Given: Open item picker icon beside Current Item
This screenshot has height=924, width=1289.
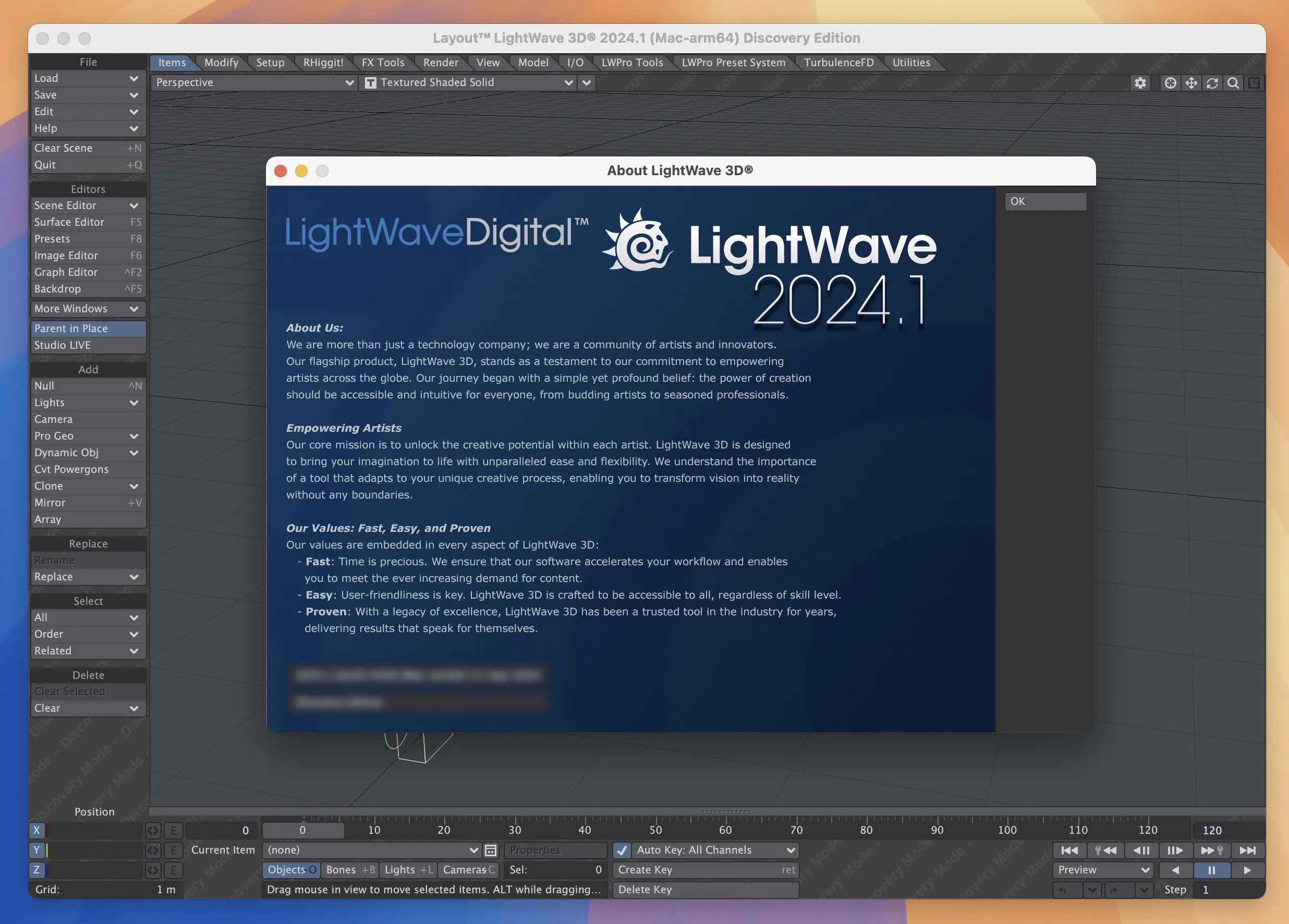Looking at the screenshot, I should point(491,850).
